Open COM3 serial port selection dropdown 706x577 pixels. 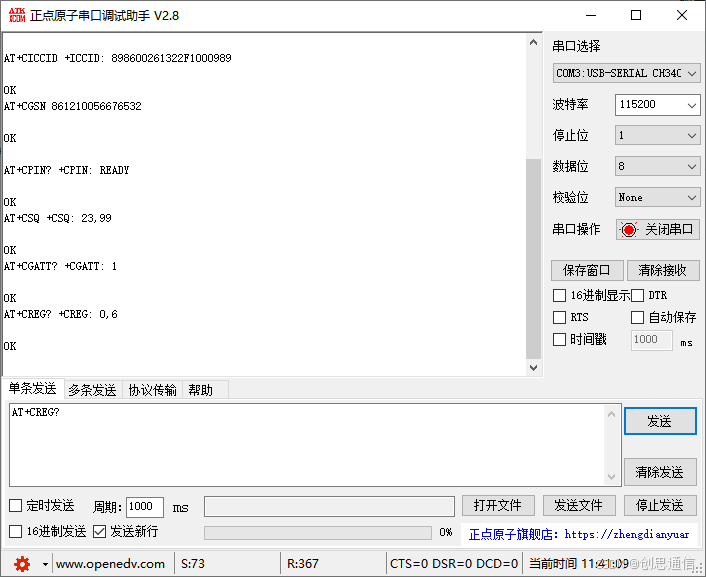click(x=626, y=73)
